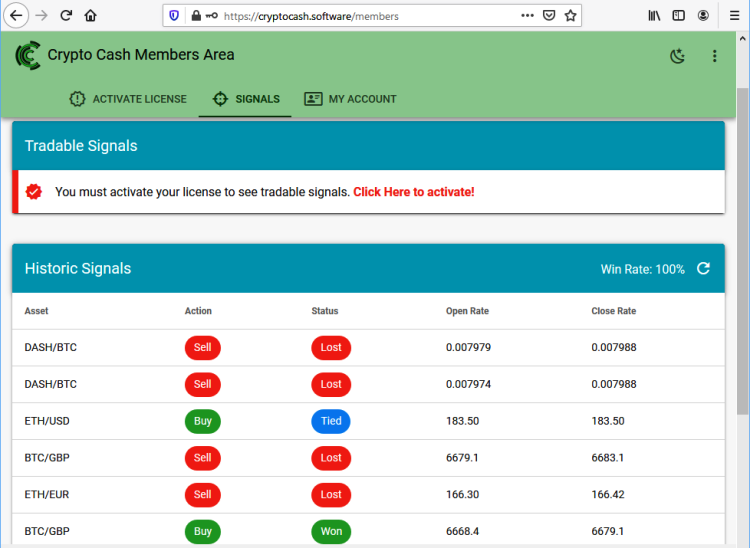
Task: Click the red verified badge icon
Action: (33, 192)
